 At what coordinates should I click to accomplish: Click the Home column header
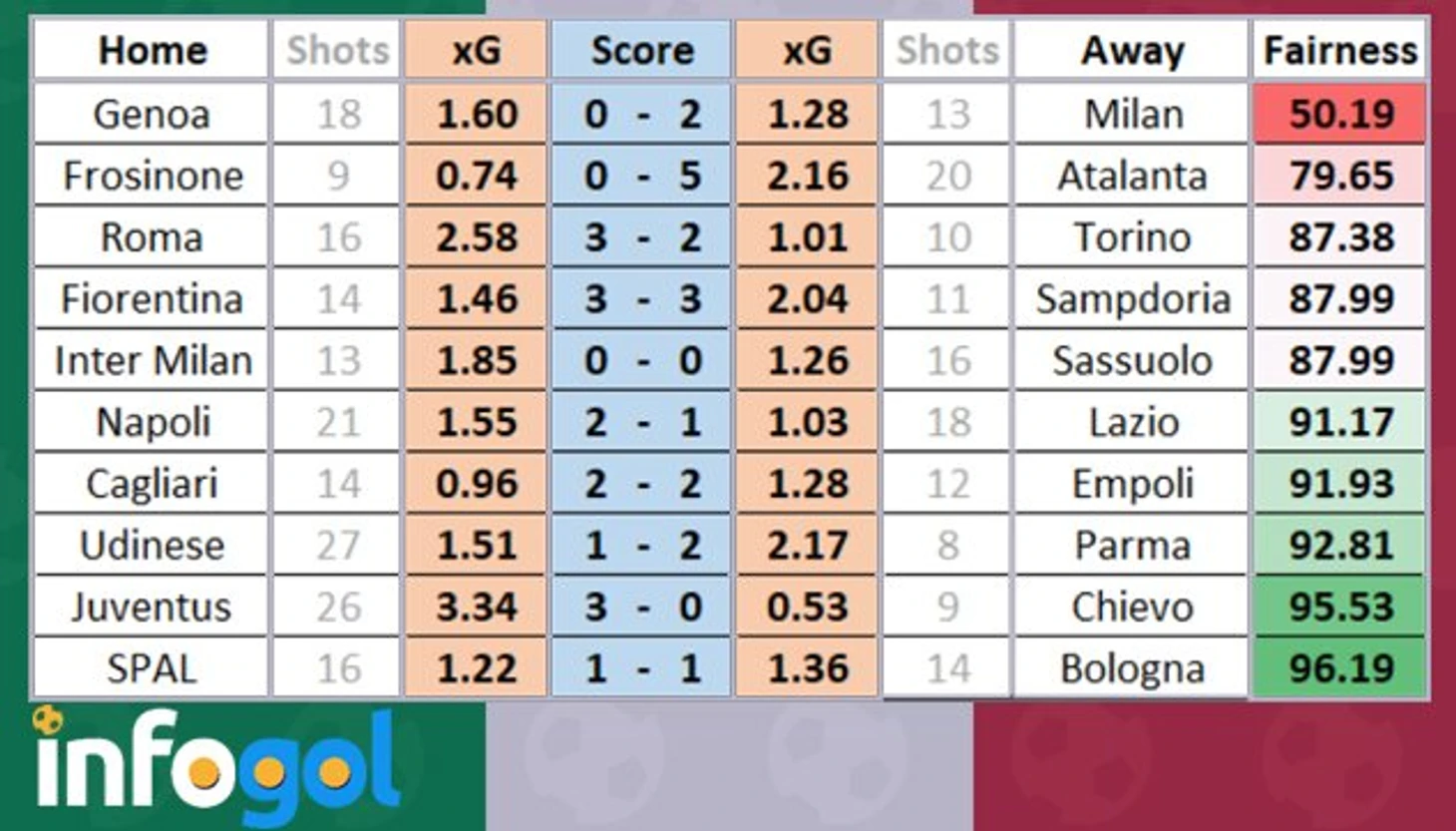pos(152,50)
